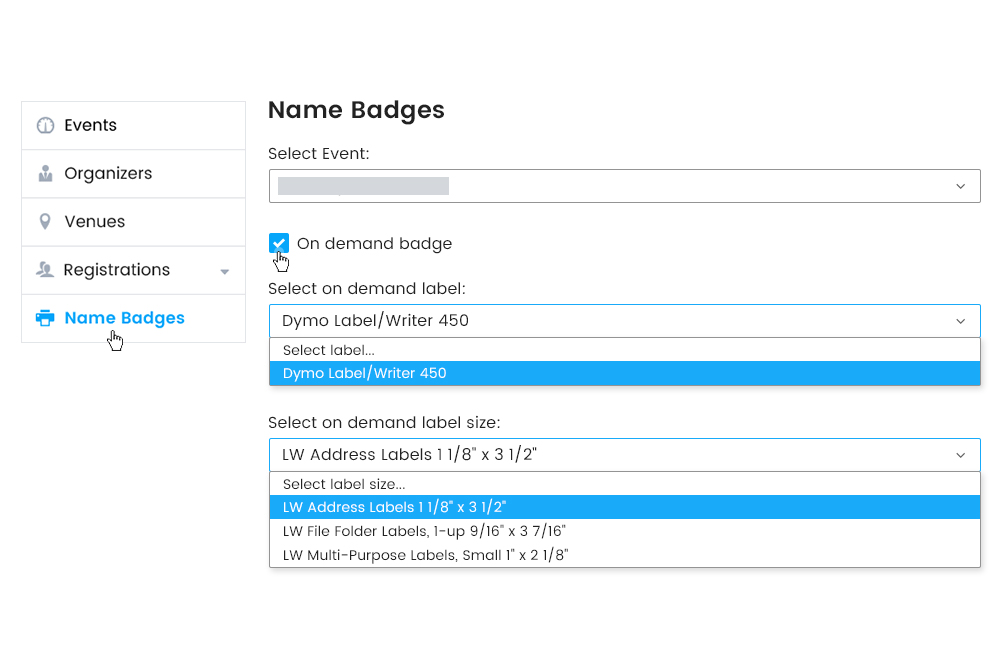Uncheck the On demand badge checkbox
The image size is (1000, 667).
point(279,243)
